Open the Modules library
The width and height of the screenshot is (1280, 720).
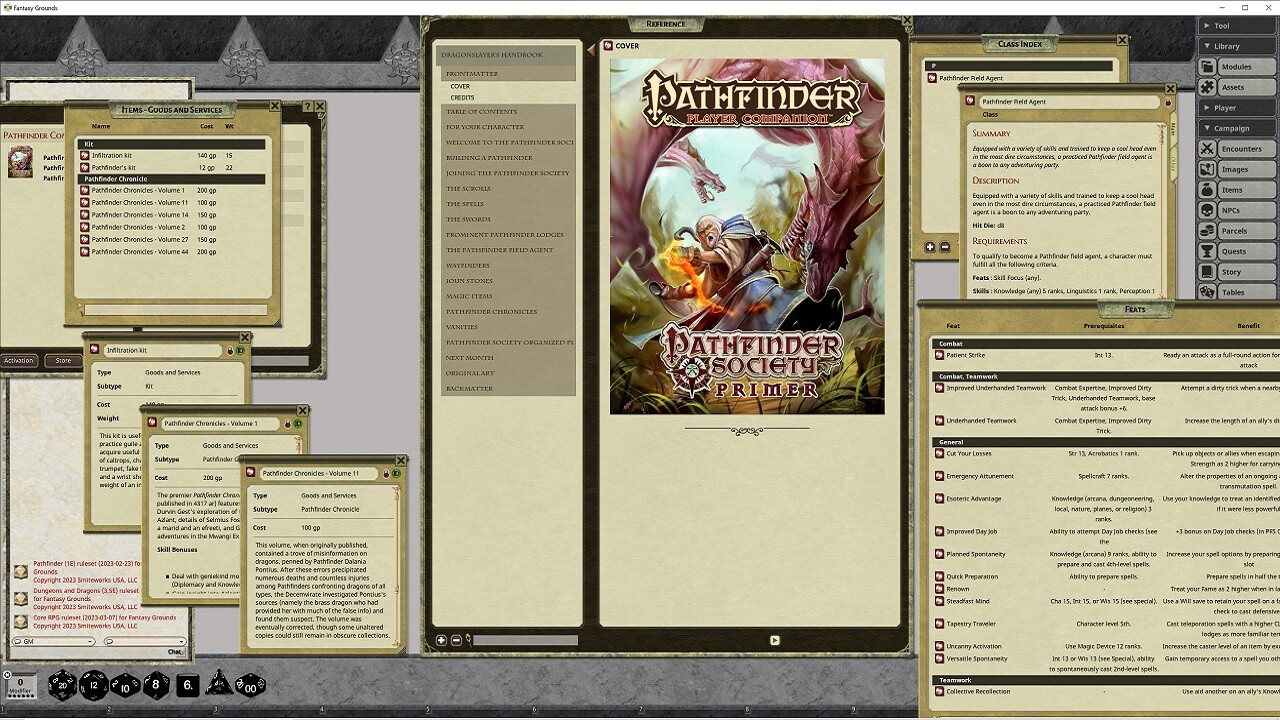(1237, 66)
